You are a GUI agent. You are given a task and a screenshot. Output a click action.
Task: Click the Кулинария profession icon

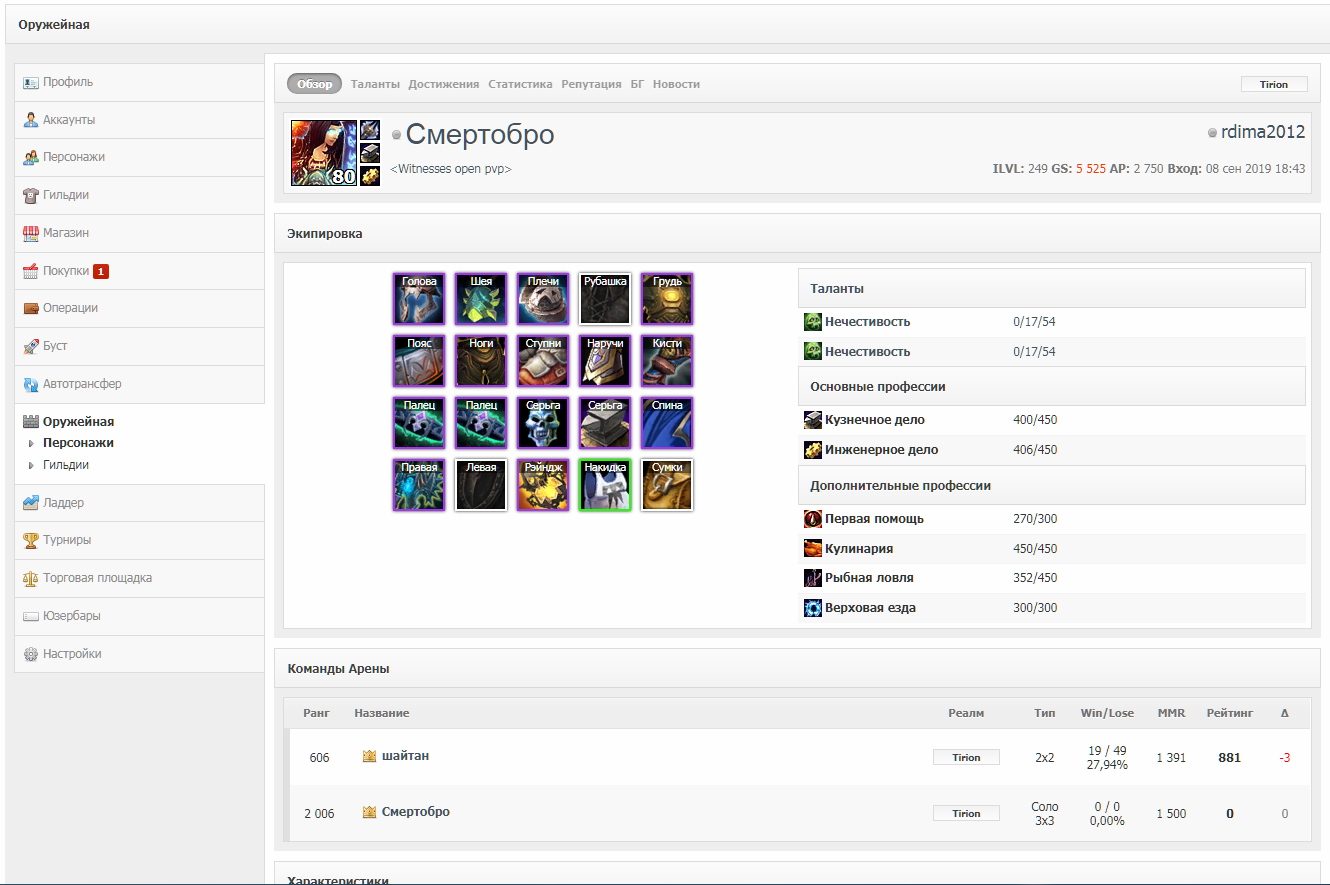pyautogui.click(x=813, y=549)
